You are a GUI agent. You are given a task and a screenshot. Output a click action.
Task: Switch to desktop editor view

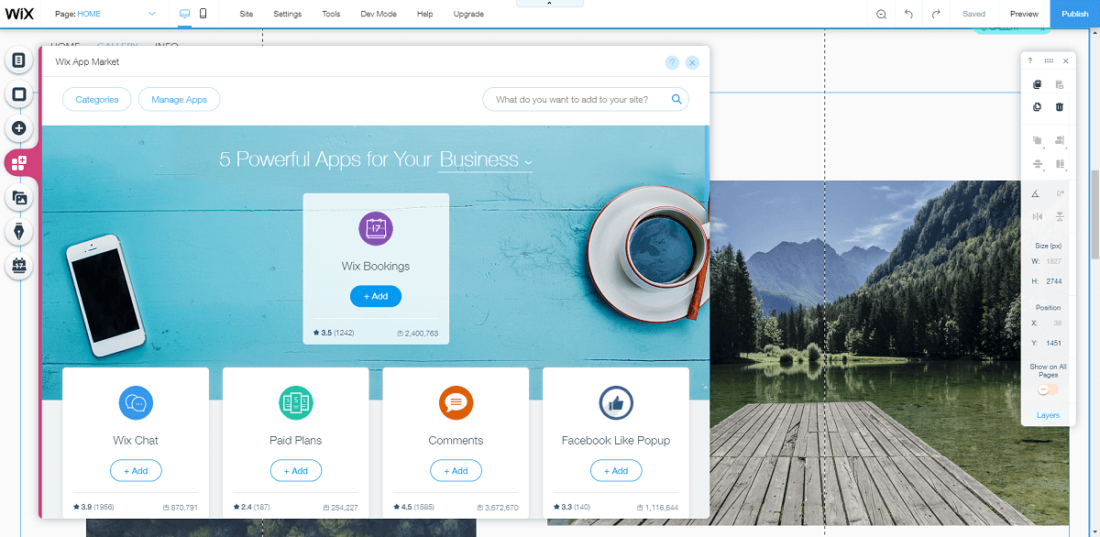click(185, 13)
